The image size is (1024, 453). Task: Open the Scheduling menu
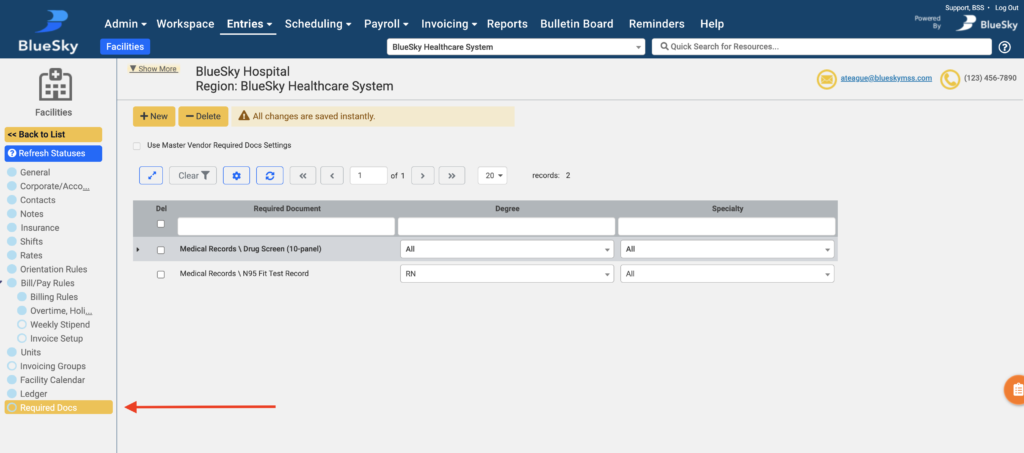coord(317,23)
